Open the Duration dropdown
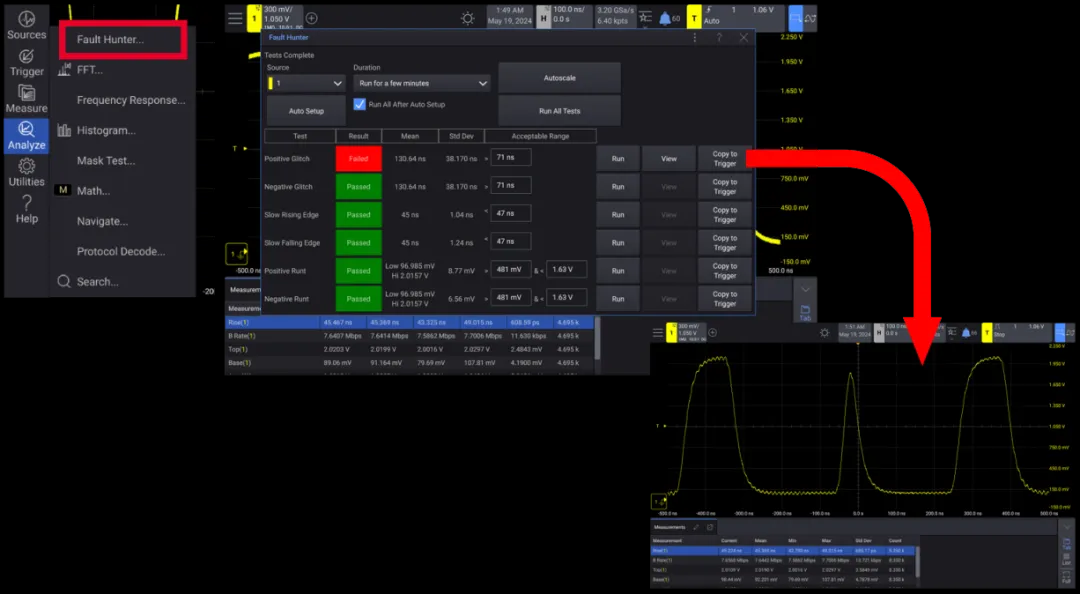Screen dimensions: 1080x594 click(x=422, y=83)
